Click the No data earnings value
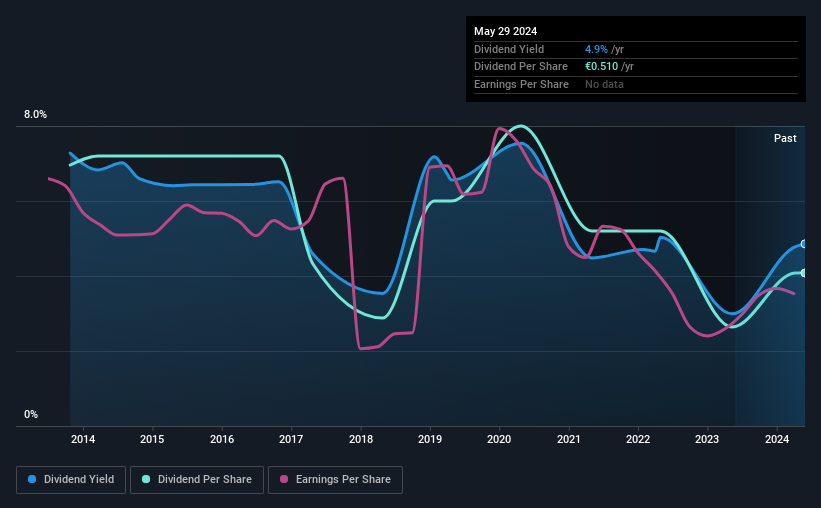Screen dimensions: 821x508 [x=604, y=84]
